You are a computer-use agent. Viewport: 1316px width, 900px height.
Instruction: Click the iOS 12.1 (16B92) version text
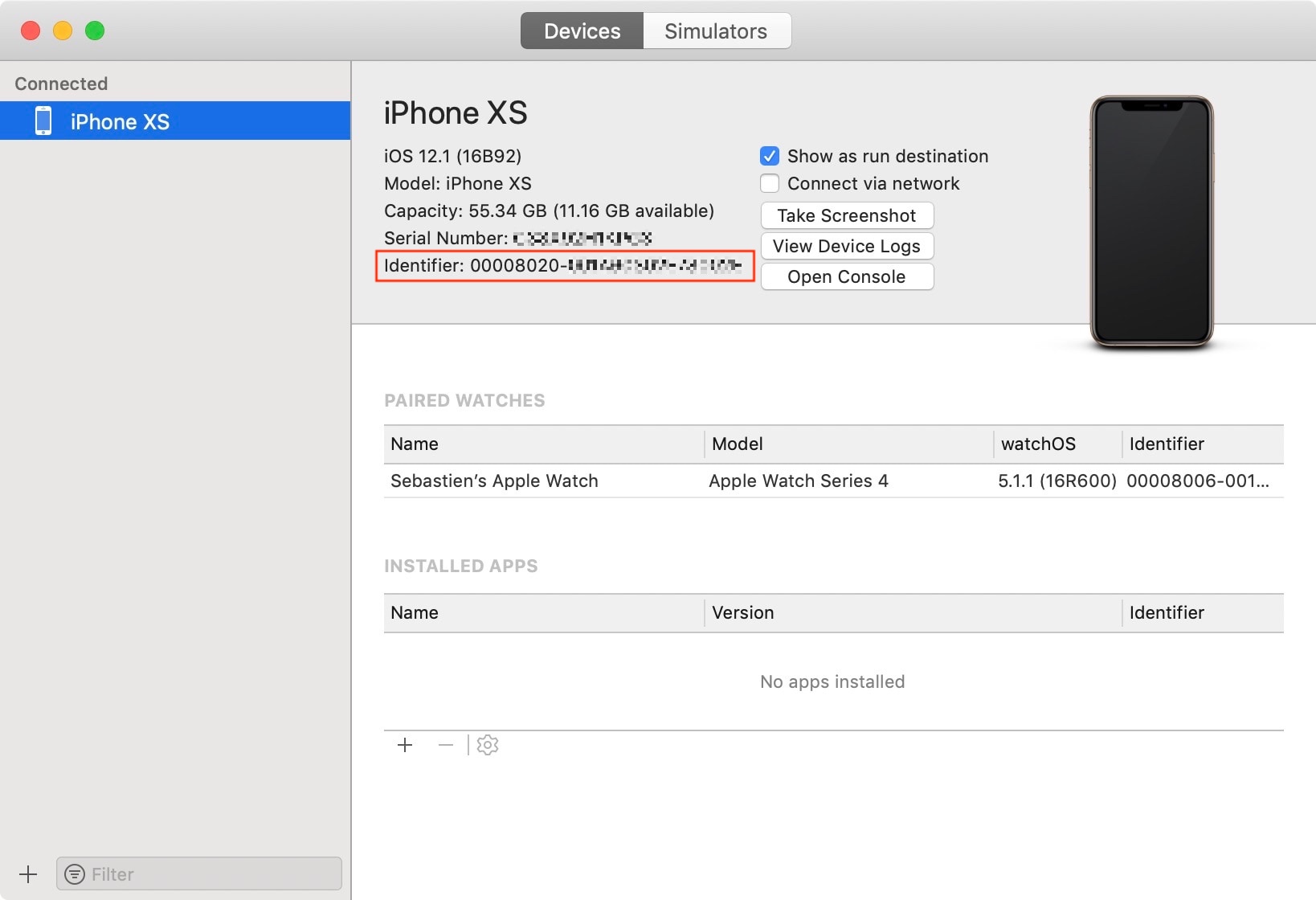pyautogui.click(x=452, y=156)
